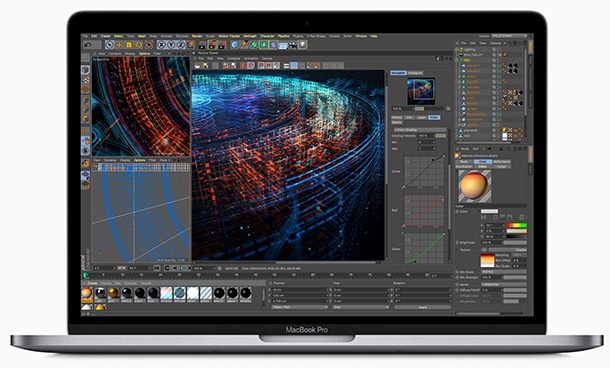Open the Window menu in menu bar
This screenshot has width=610, height=368.
[361, 36]
